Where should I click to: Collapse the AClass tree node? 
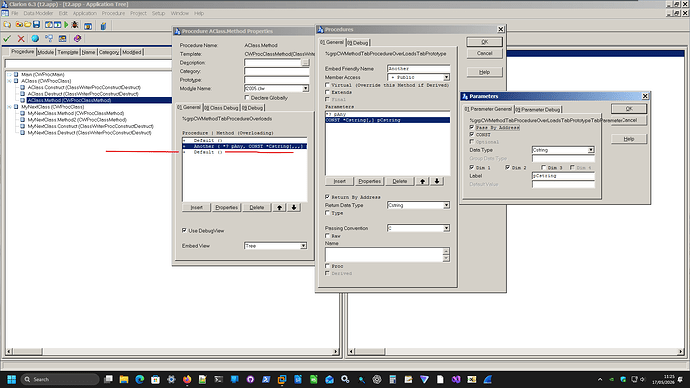[x=9, y=81]
